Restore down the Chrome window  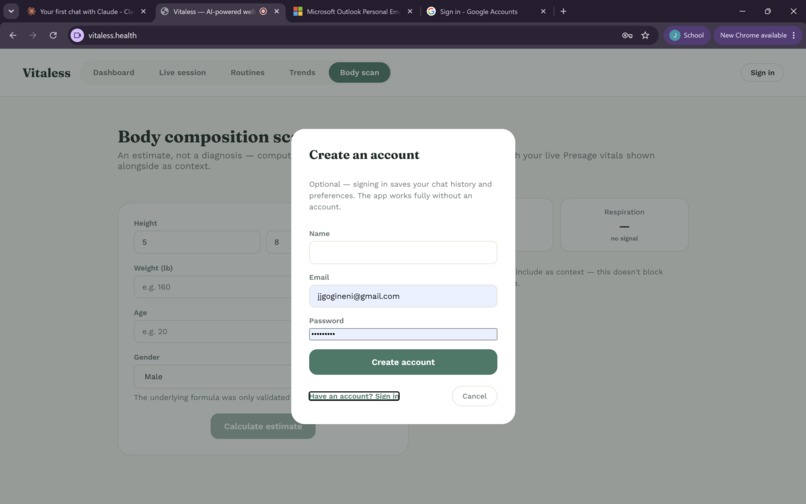coord(767,11)
